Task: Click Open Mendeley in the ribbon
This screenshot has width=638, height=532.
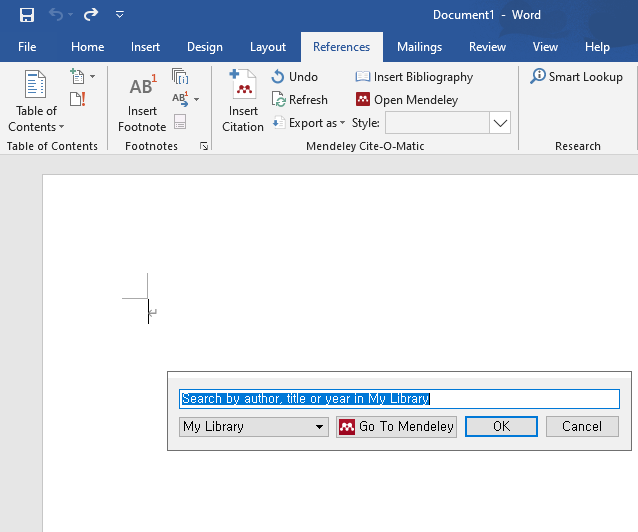Action: [x=407, y=99]
